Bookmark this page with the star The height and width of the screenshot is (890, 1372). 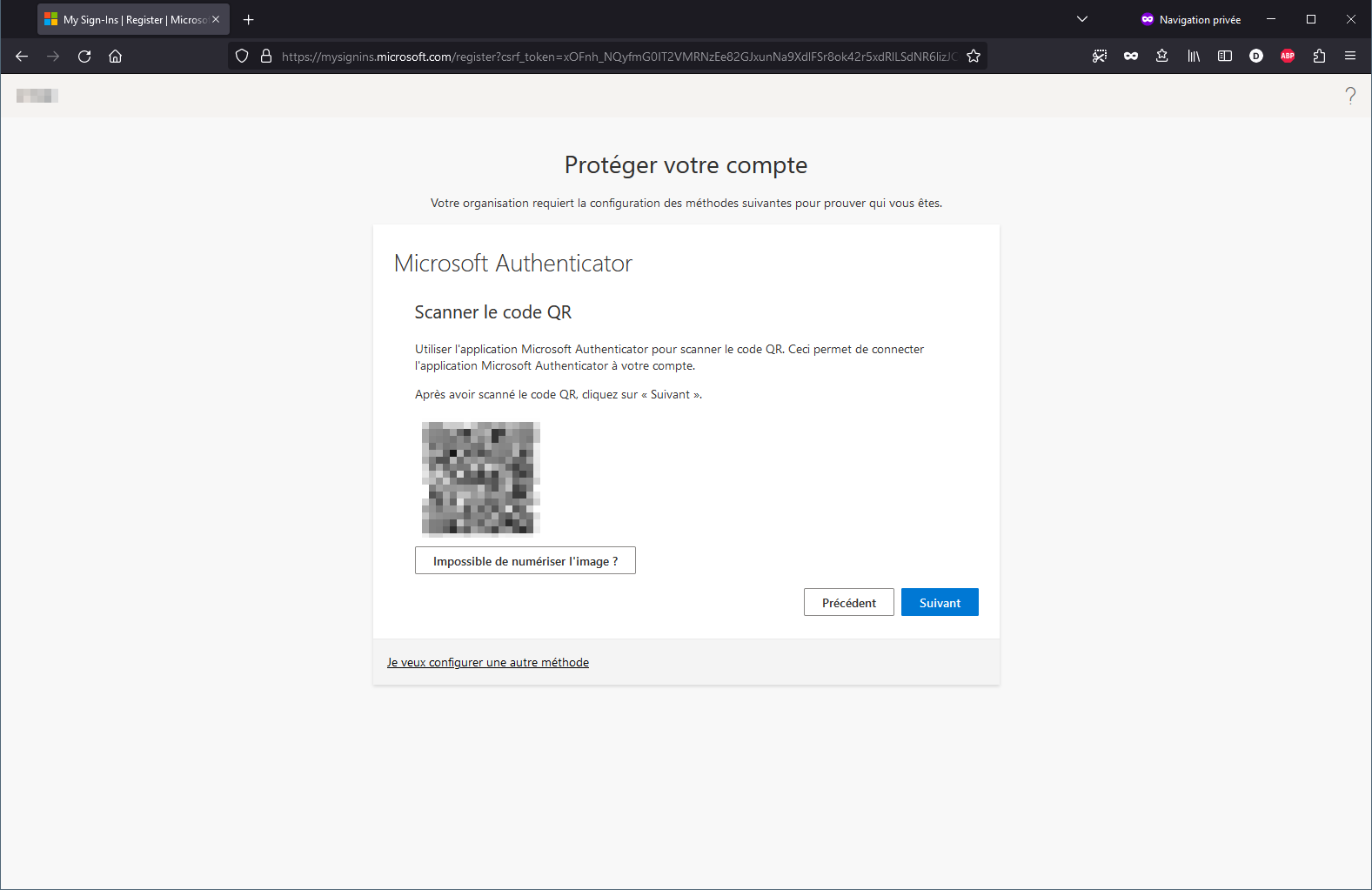tap(974, 57)
